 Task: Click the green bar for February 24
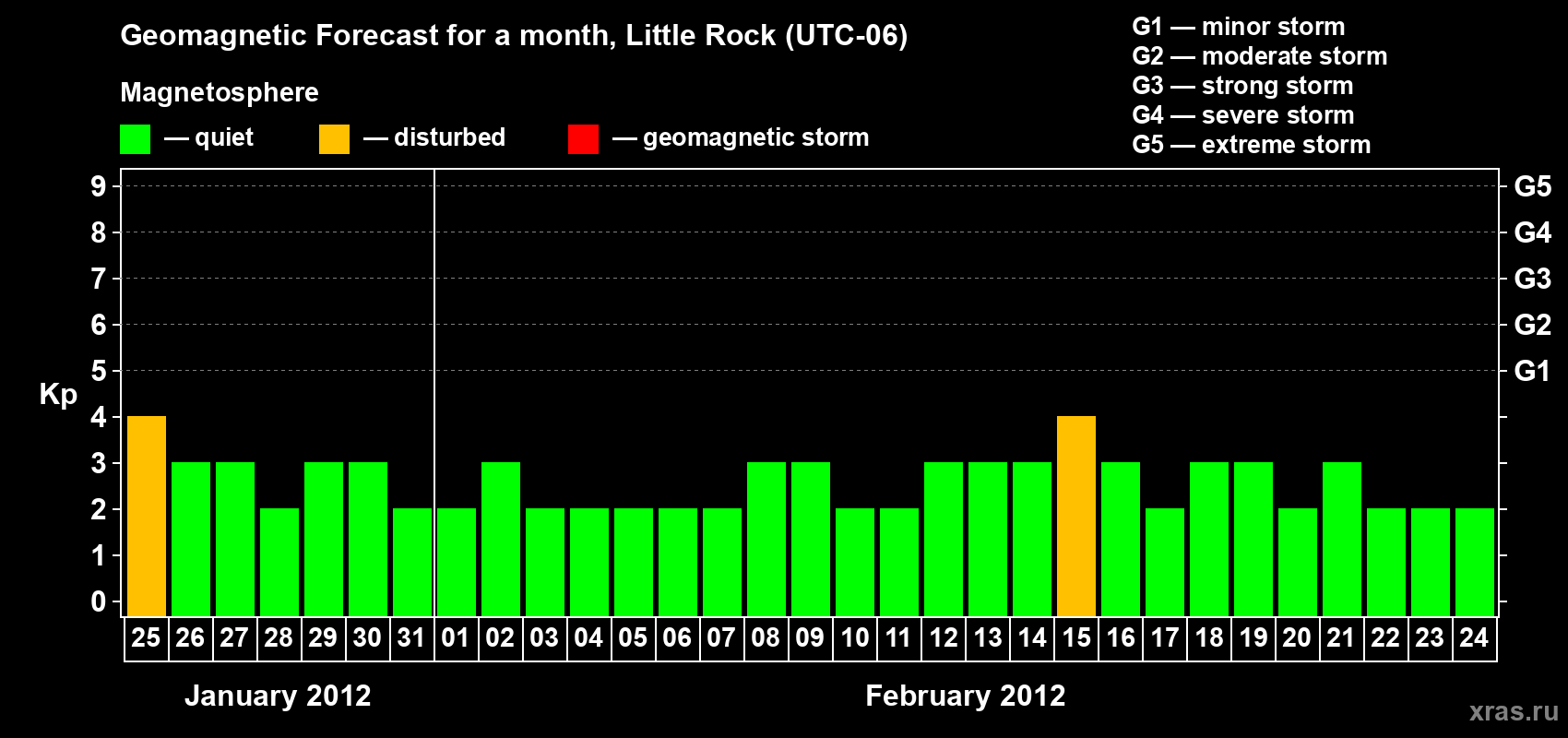(x=1475, y=562)
